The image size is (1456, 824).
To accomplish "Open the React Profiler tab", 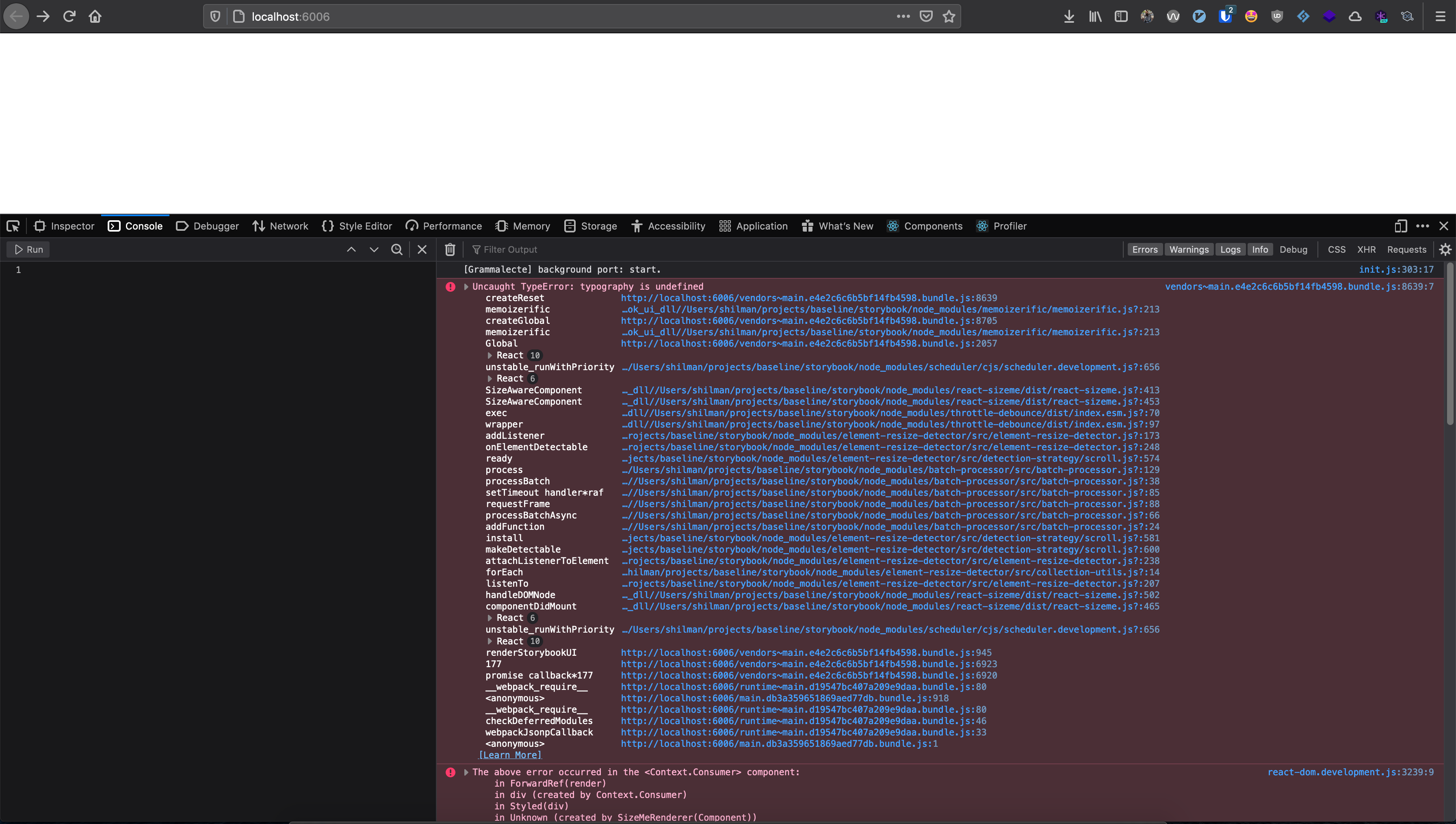I will (1002, 226).
